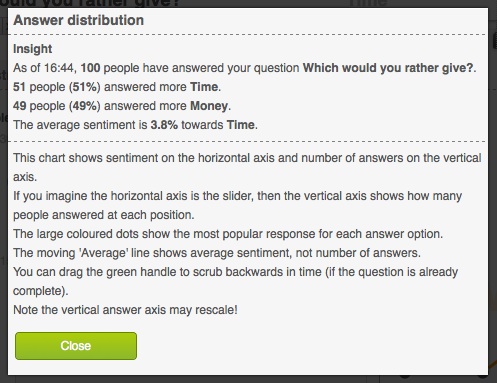497x383 pixels.
Task: Click the bold '100' respondent count
Action: point(90,68)
